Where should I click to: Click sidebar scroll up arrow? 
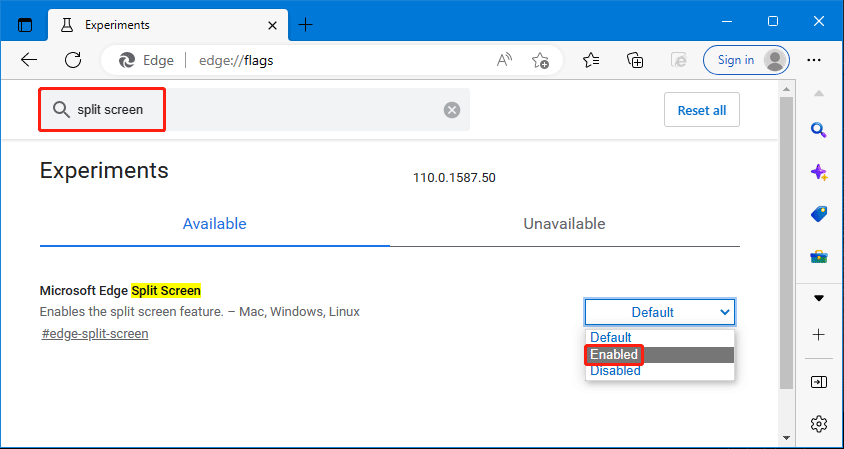click(x=819, y=94)
